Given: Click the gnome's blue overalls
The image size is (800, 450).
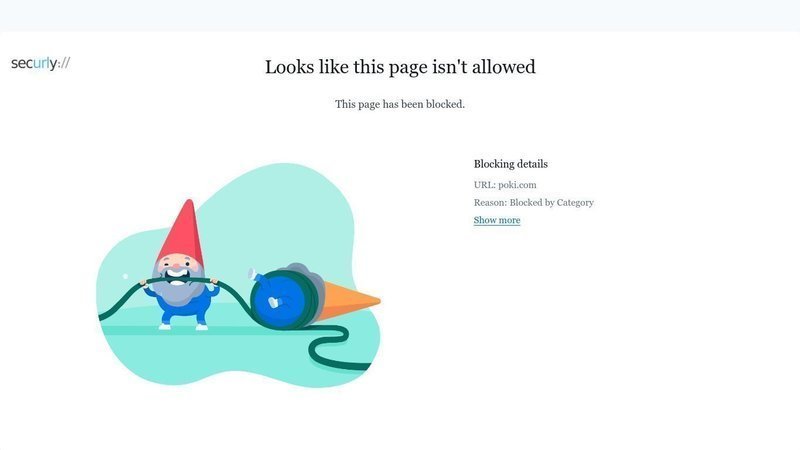Looking at the screenshot, I should tap(184, 305).
